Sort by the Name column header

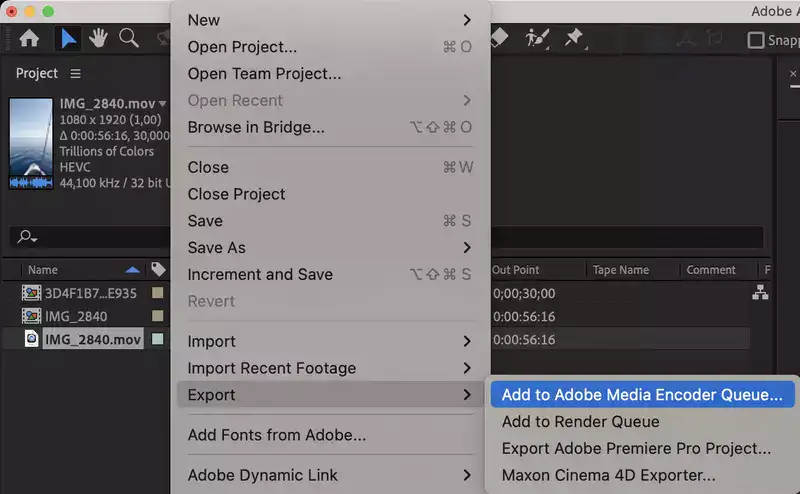(43, 270)
